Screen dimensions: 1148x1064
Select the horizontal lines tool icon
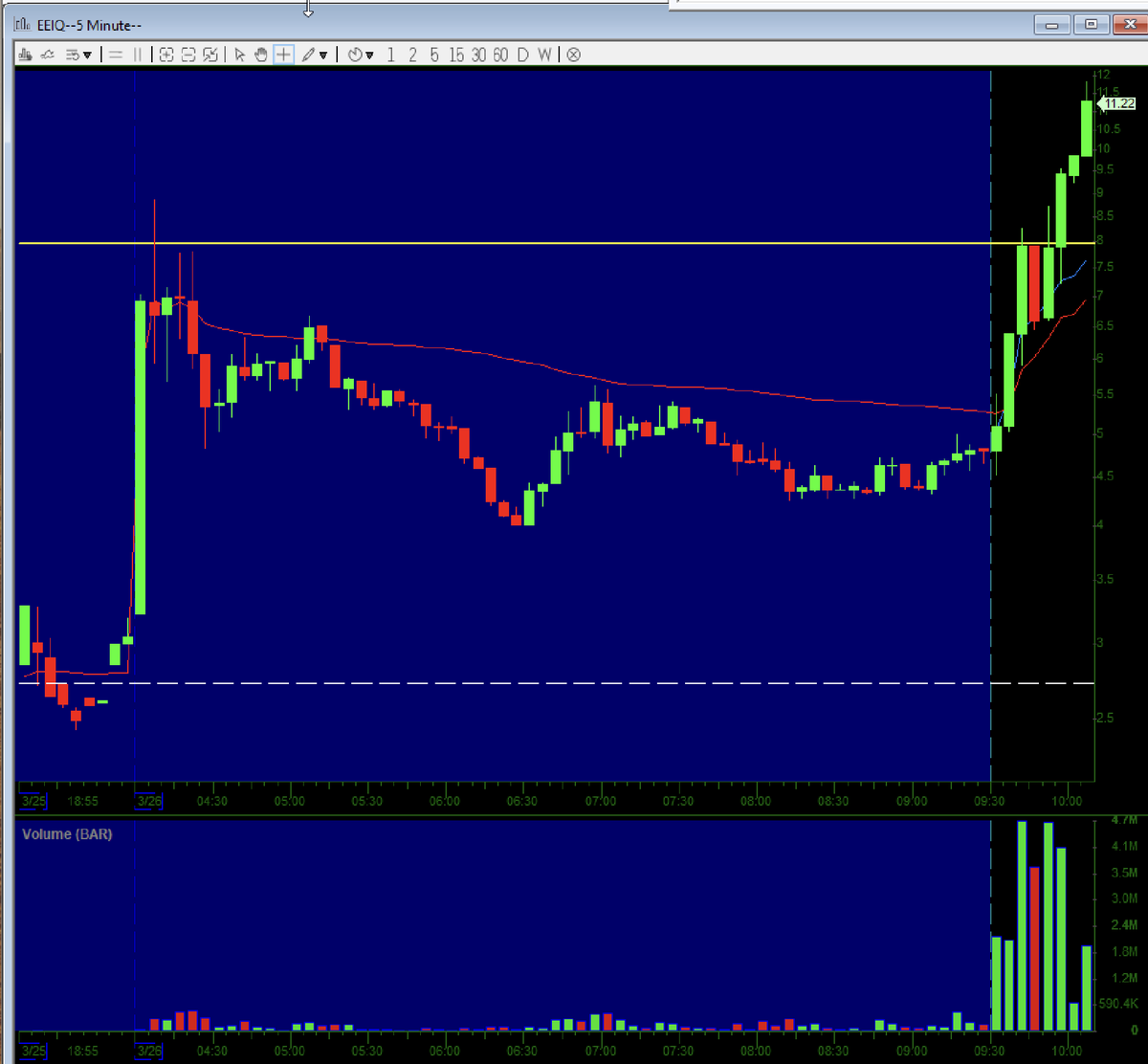click(116, 55)
